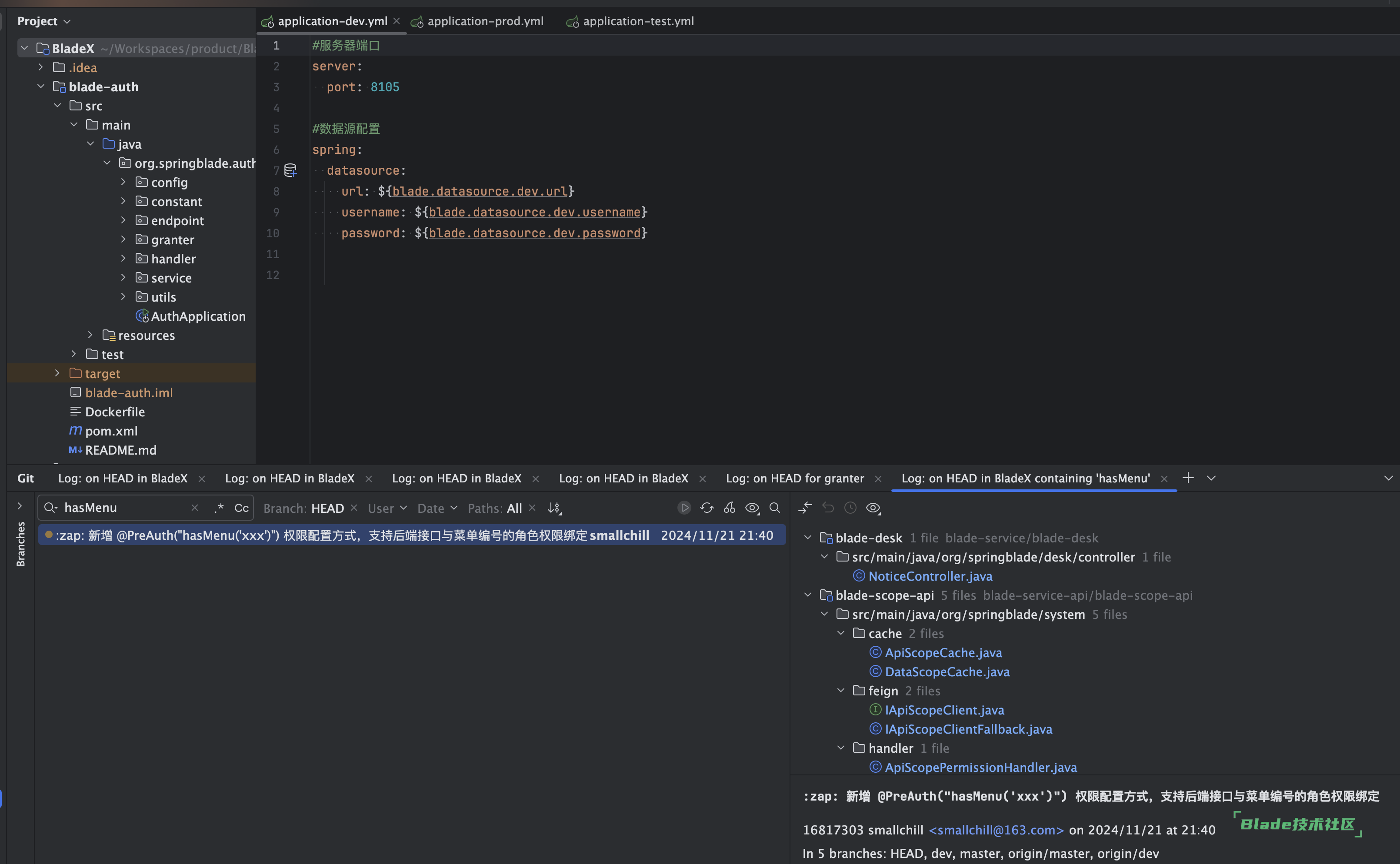
Task: Click the cherry-pick icon
Action: [730, 508]
